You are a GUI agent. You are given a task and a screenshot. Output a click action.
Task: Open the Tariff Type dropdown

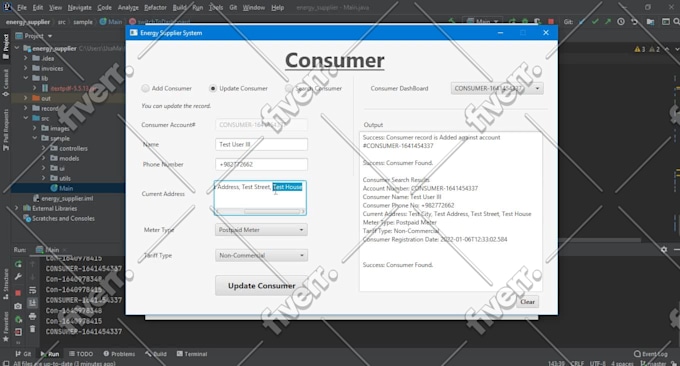point(261,255)
